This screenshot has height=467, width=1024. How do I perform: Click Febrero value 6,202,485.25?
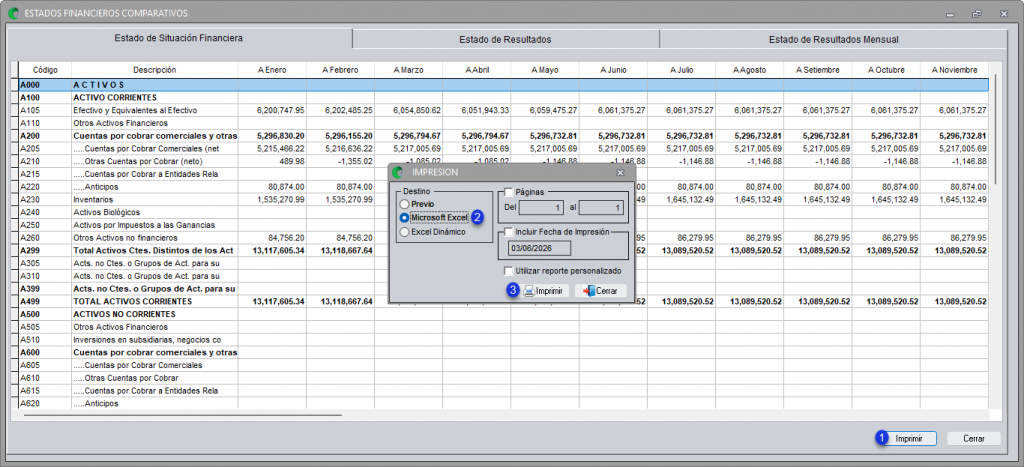point(349,110)
